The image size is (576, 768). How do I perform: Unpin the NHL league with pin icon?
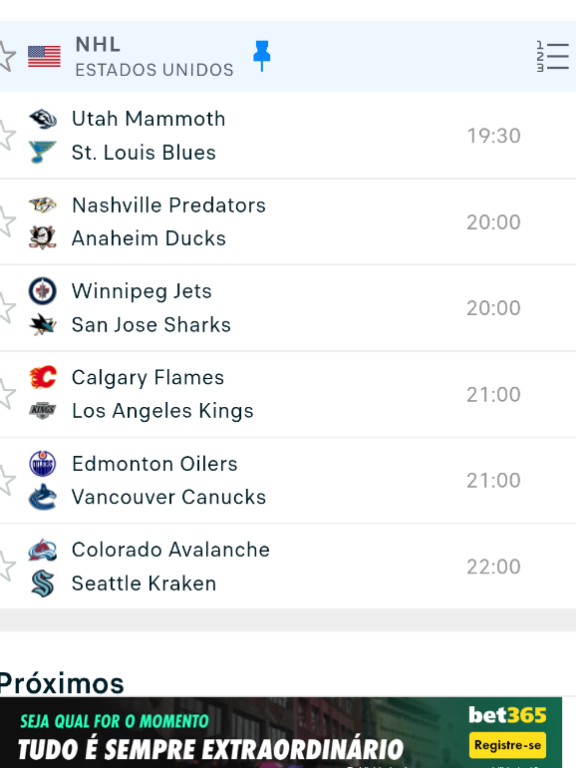tap(262, 56)
